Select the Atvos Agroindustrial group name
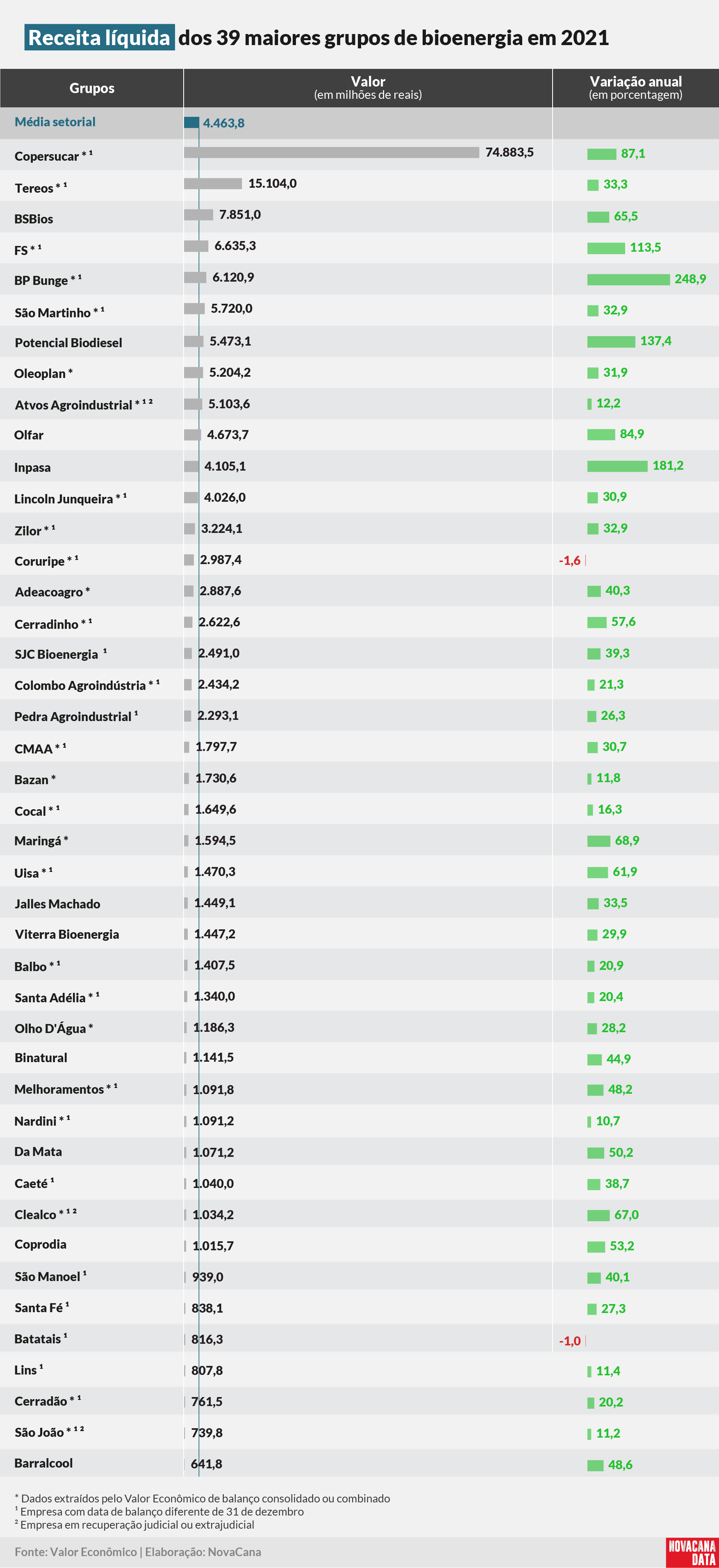 point(73,405)
